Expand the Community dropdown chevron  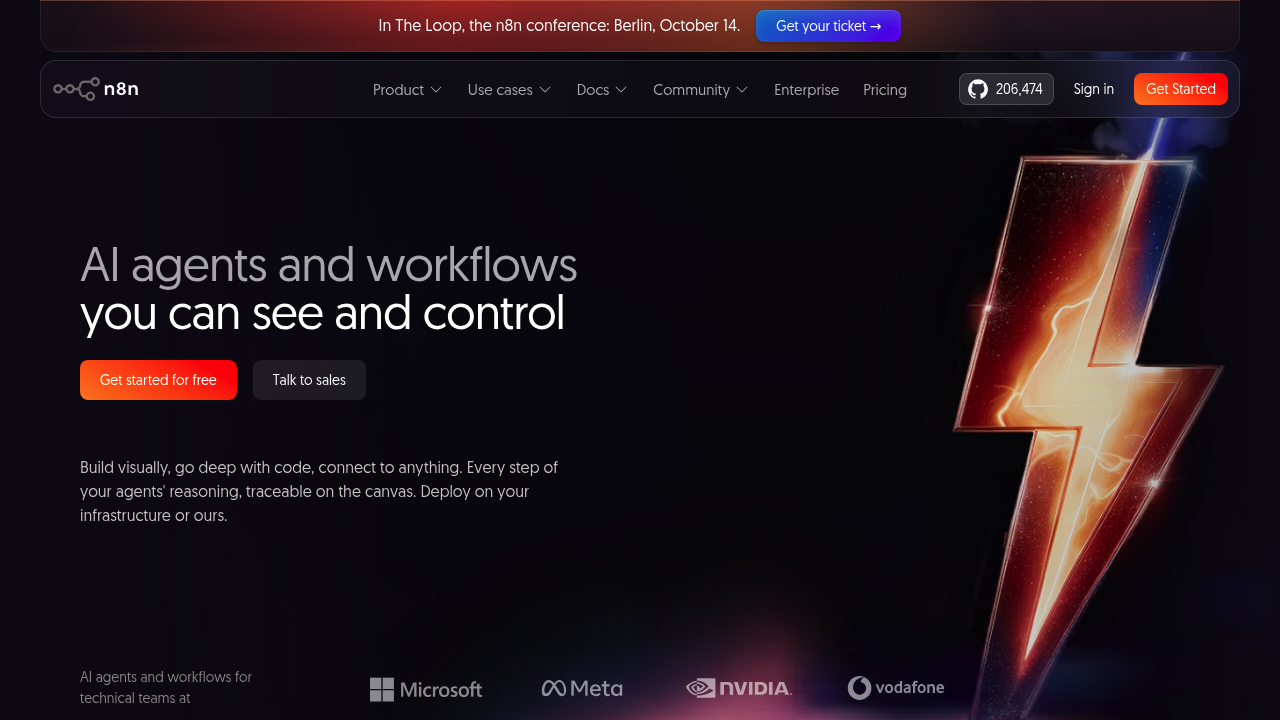pyautogui.click(x=742, y=90)
